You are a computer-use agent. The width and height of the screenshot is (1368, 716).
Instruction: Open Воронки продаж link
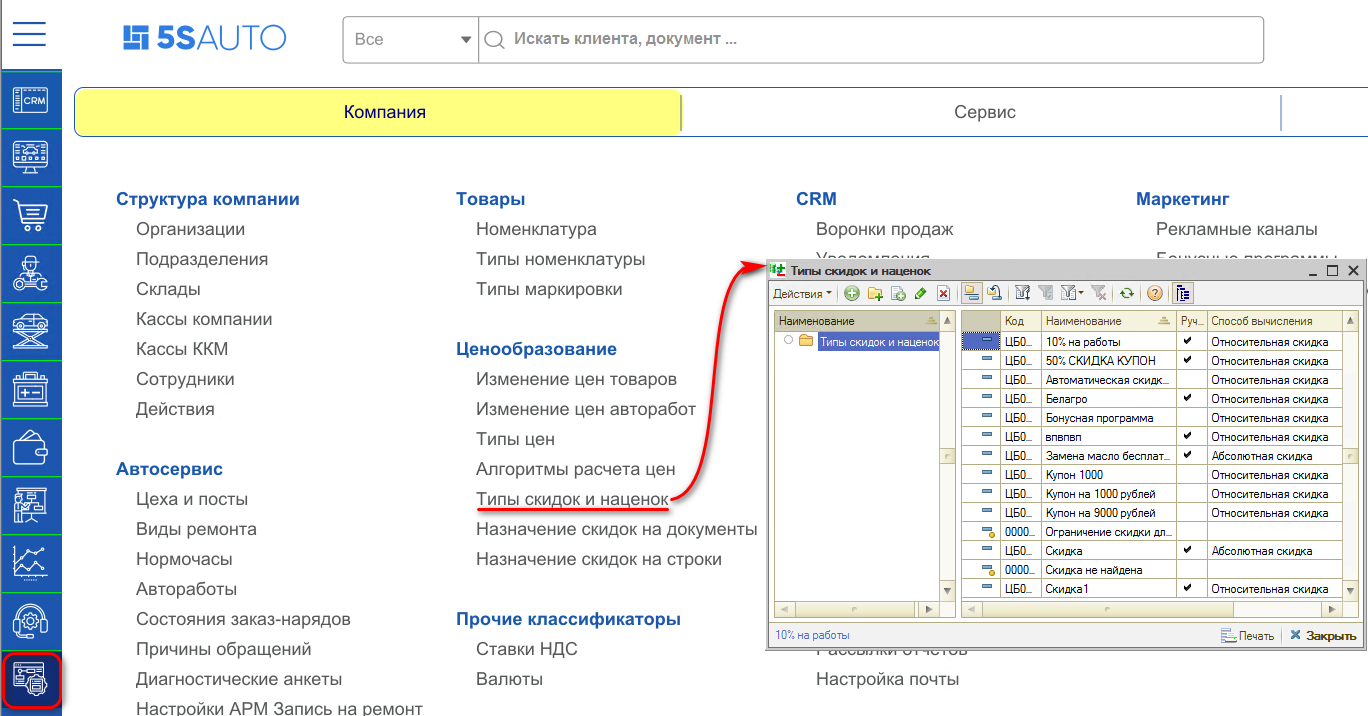coord(885,229)
